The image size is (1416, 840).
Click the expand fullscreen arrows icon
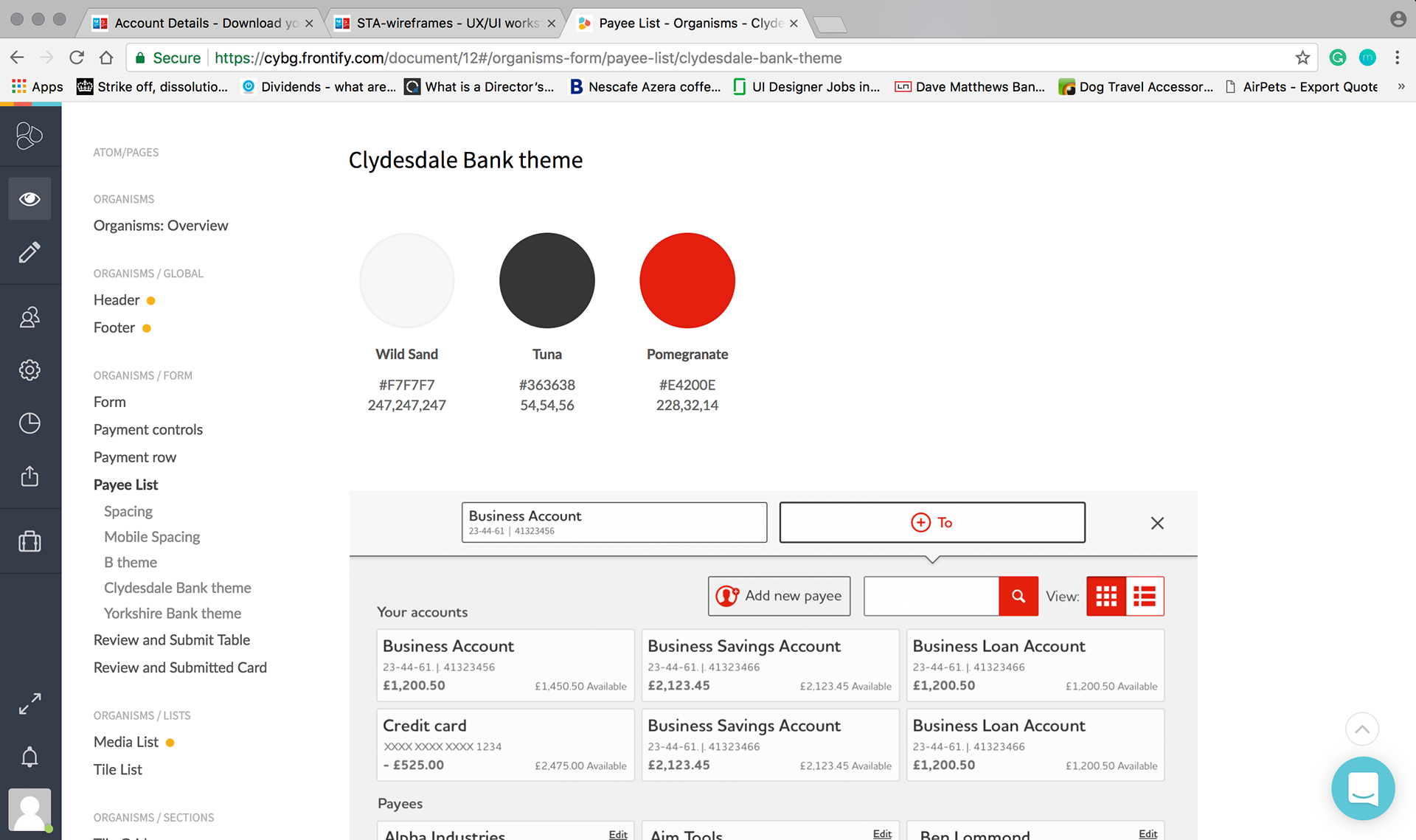tap(29, 704)
